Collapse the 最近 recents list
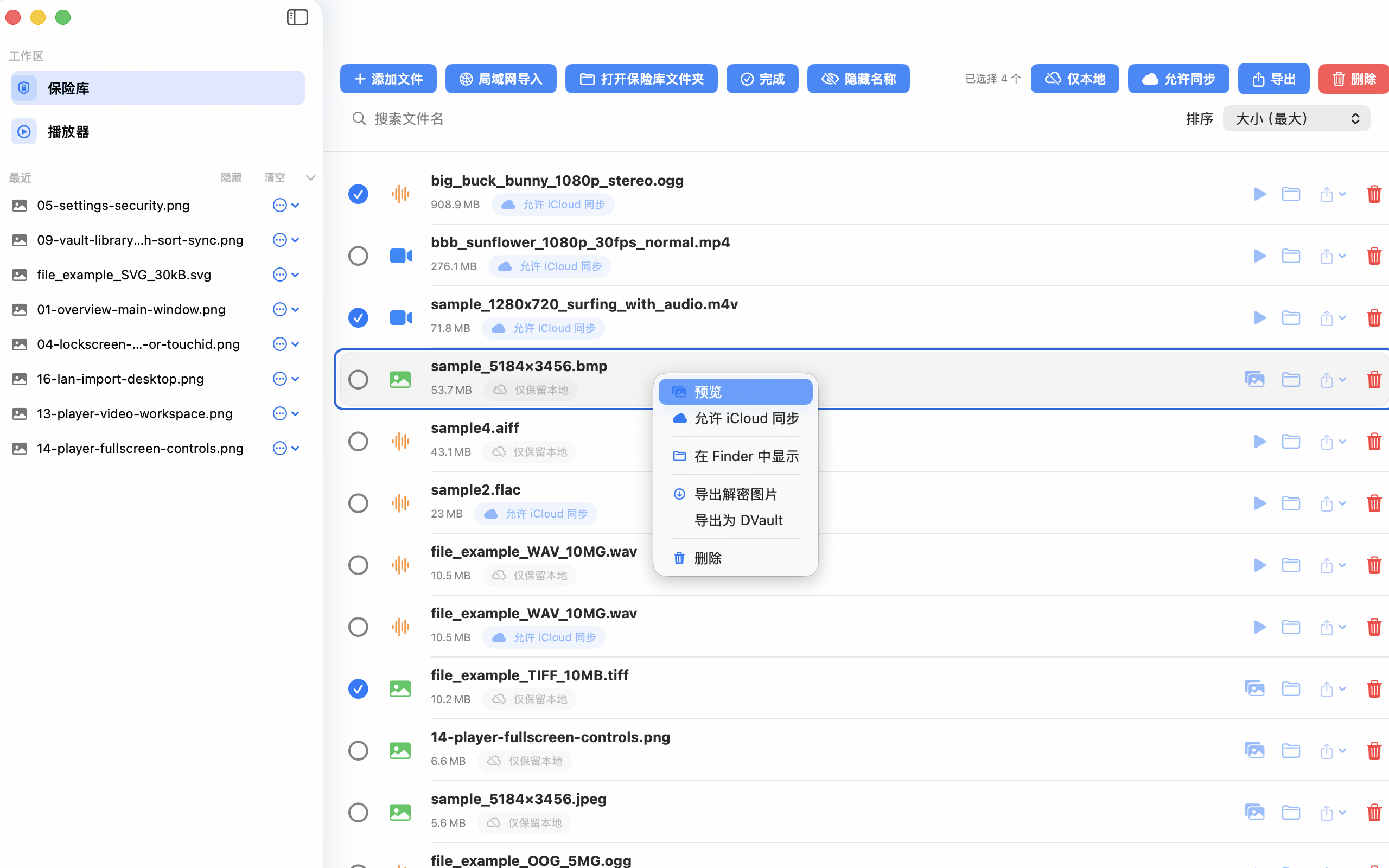This screenshot has width=1389, height=868. (310, 177)
